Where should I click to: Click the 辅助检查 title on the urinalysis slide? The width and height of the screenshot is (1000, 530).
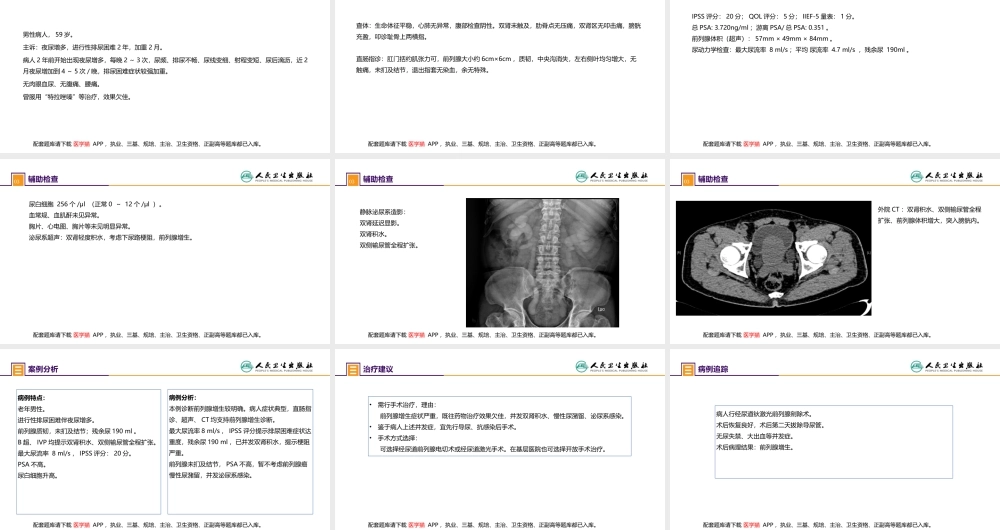click(x=44, y=179)
